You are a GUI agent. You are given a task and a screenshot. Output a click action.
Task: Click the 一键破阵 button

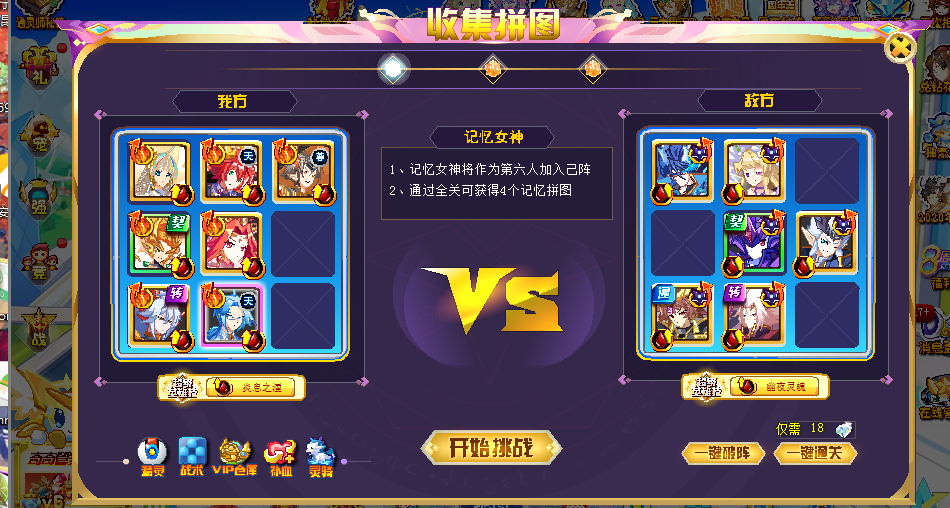(723, 453)
